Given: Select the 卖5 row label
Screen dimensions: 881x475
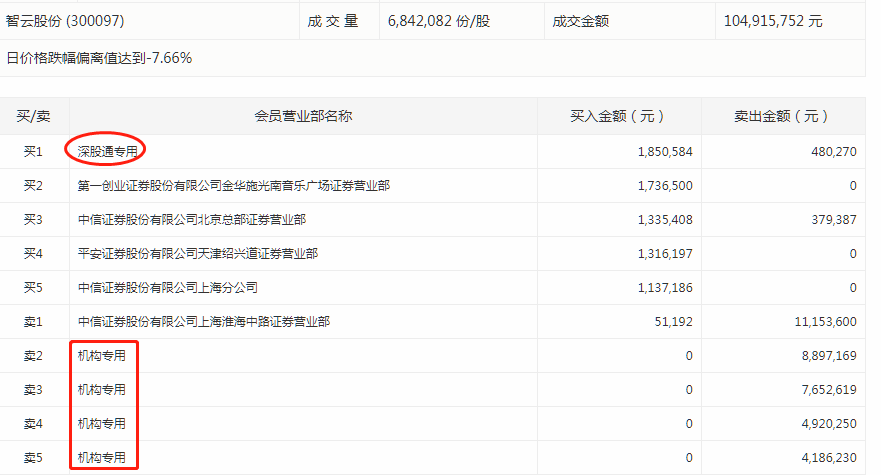Looking at the screenshot, I should click(x=33, y=458).
